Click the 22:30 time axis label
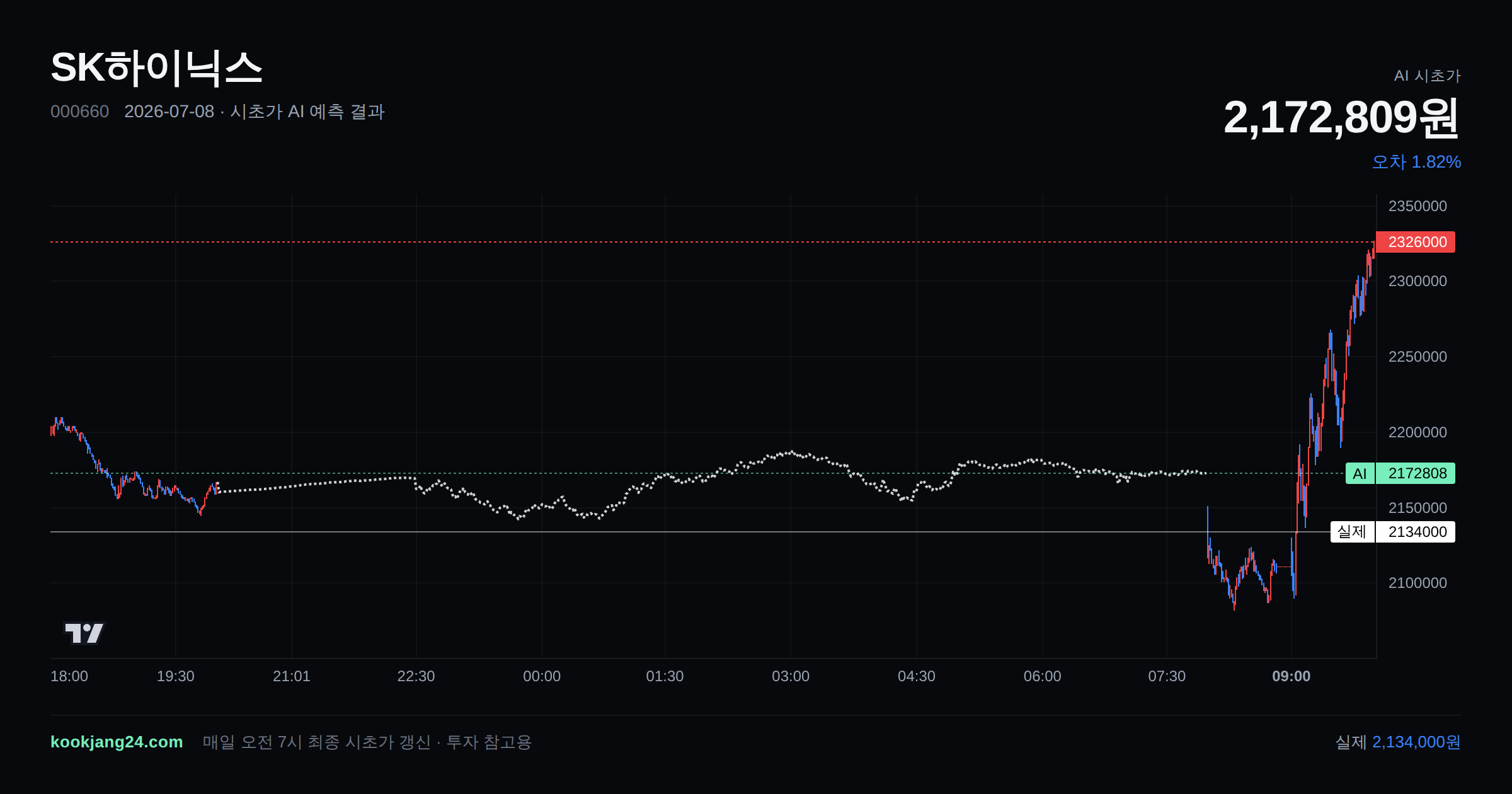The width and height of the screenshot is (1512, 794). [x=416, y=676]
